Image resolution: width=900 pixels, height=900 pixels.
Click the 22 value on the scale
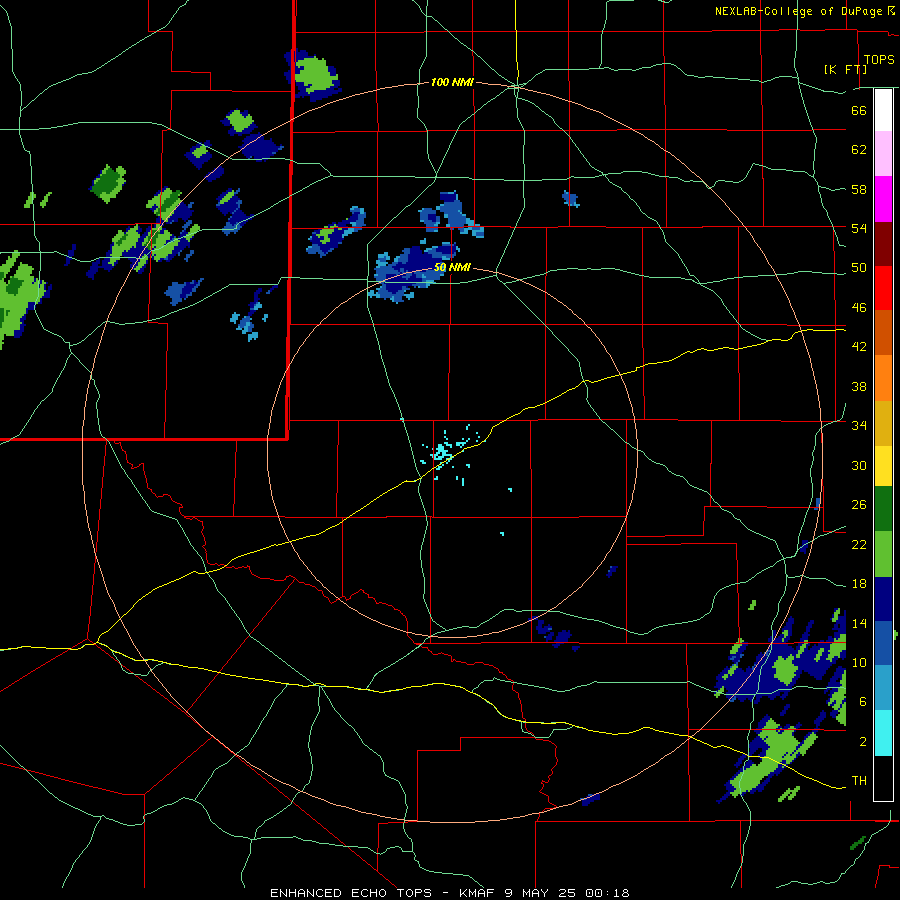[x=859, y=544]
